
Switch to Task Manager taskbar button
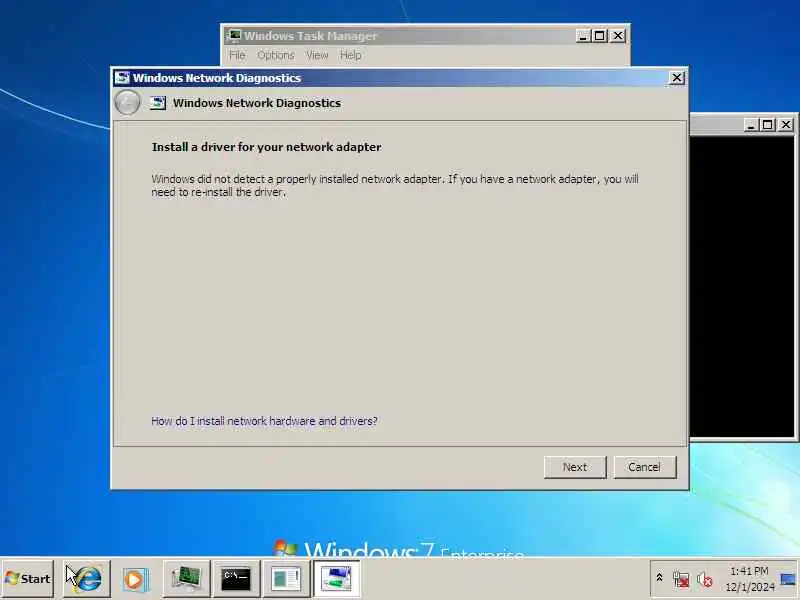[187, 579]
